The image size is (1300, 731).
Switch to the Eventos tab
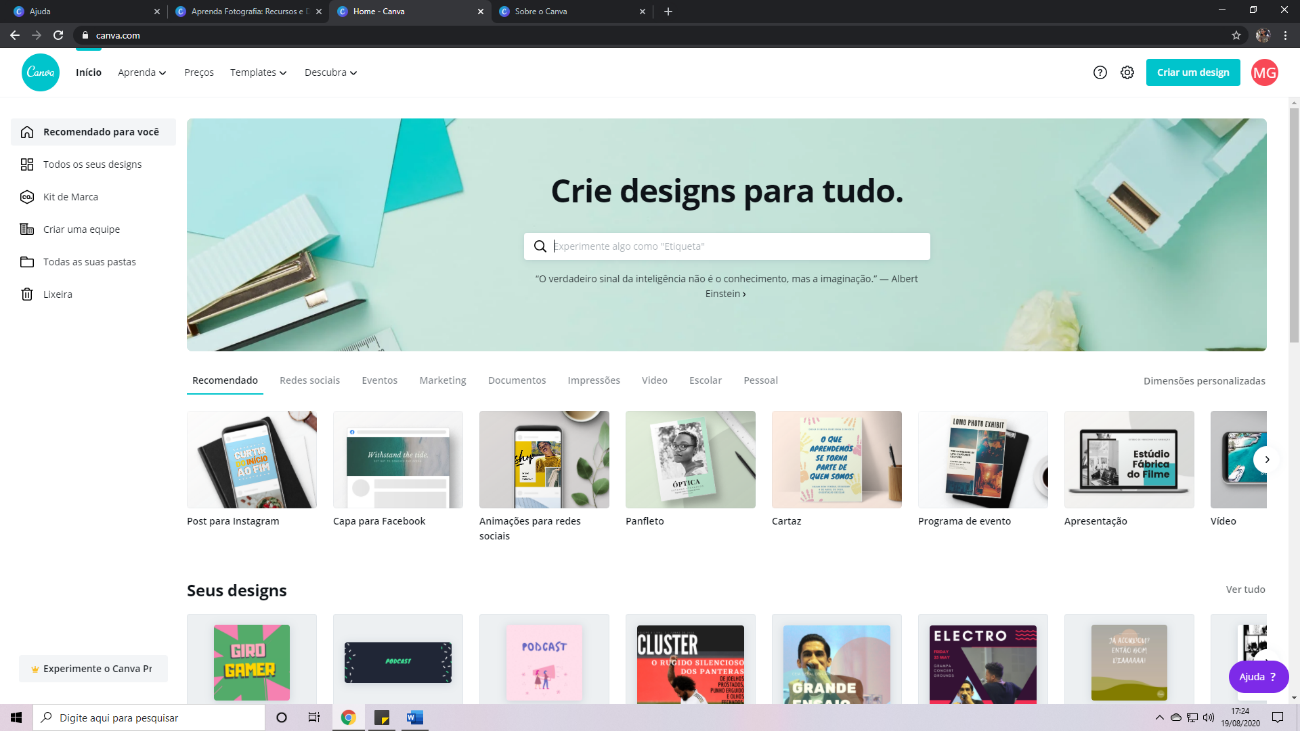coord(380,380)
